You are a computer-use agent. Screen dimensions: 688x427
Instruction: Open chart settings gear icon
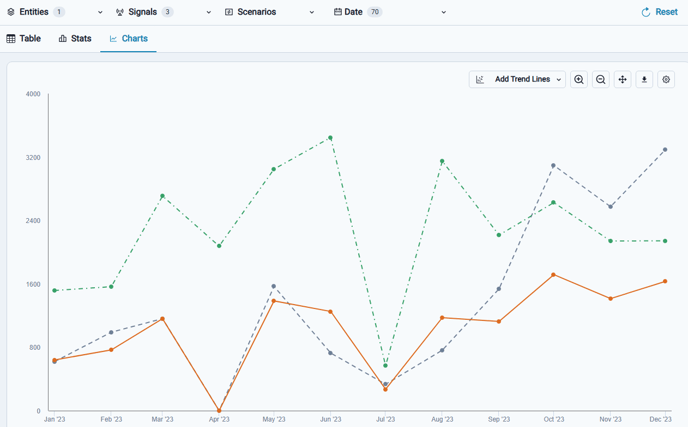[667, 79]
